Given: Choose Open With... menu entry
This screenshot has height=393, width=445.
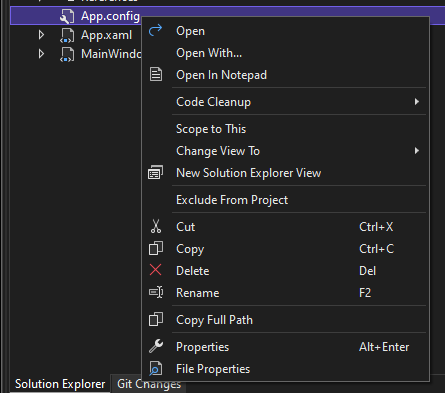Looking at the screenshot, I should click(x=286, y=53).
